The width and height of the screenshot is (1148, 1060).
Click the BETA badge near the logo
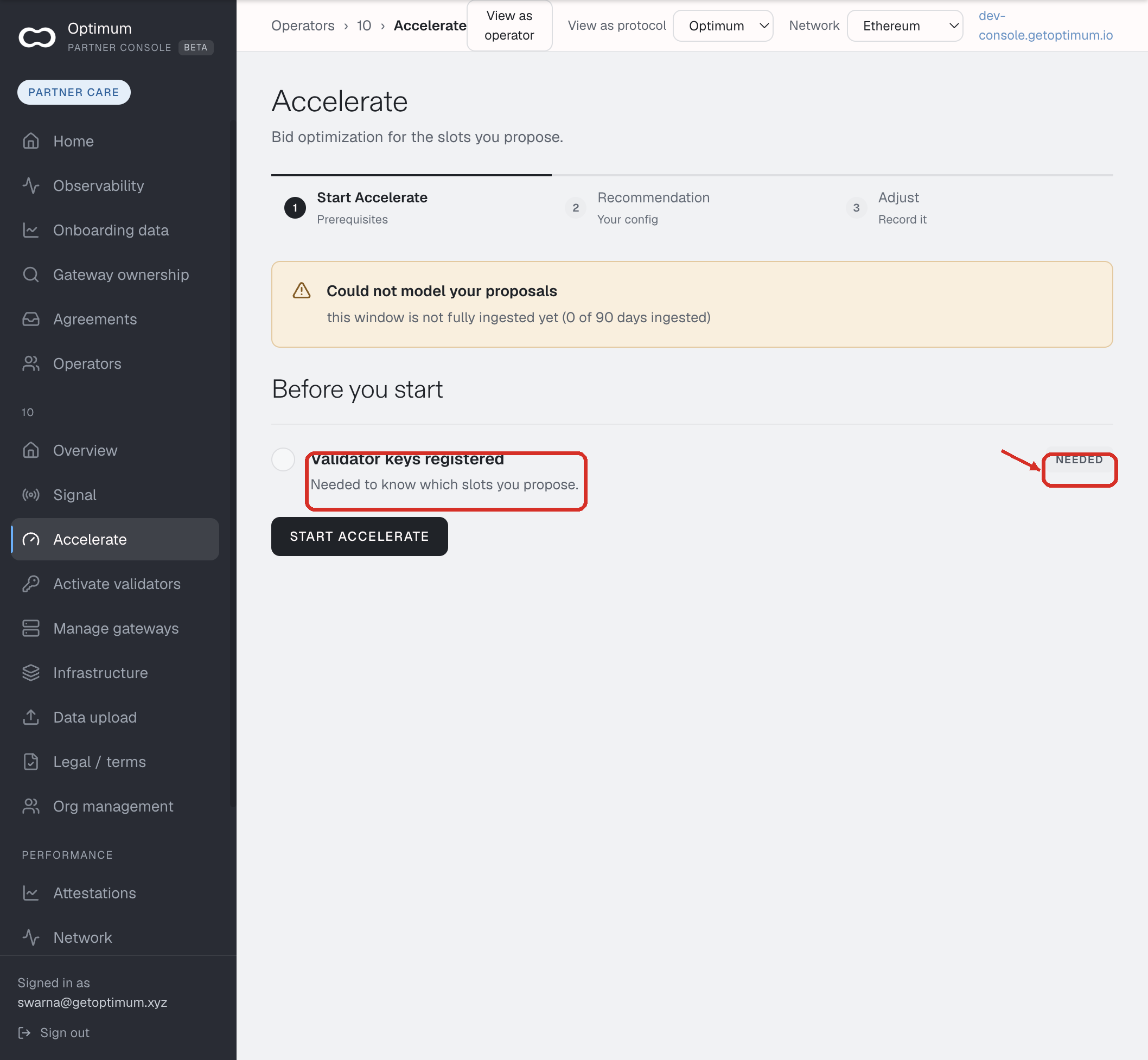point(196,48)
